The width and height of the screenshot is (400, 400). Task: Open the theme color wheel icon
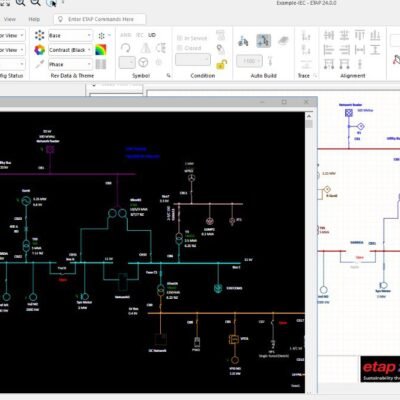coord(39,50)
